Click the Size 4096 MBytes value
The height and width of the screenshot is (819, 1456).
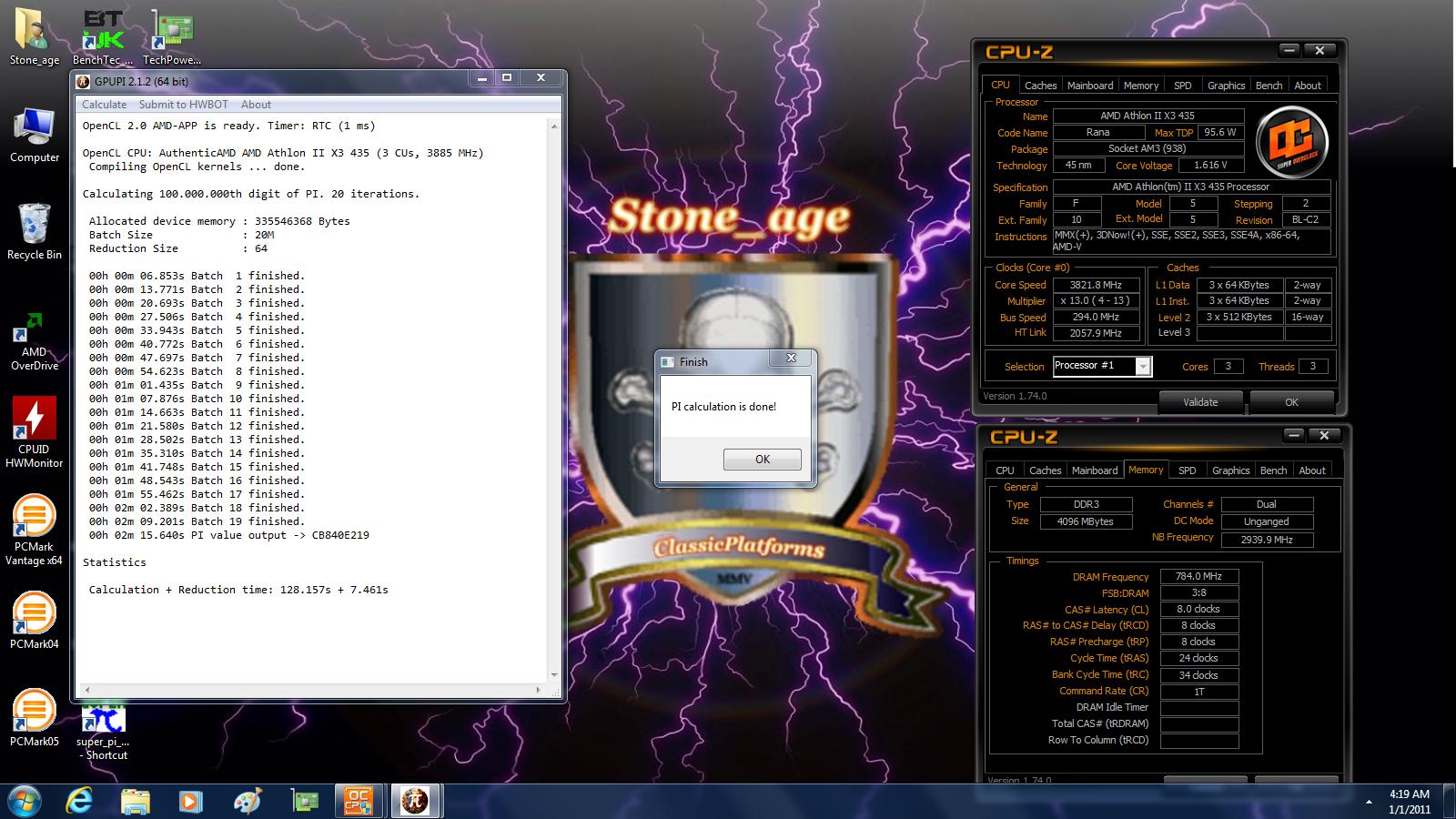point(1086,521)
